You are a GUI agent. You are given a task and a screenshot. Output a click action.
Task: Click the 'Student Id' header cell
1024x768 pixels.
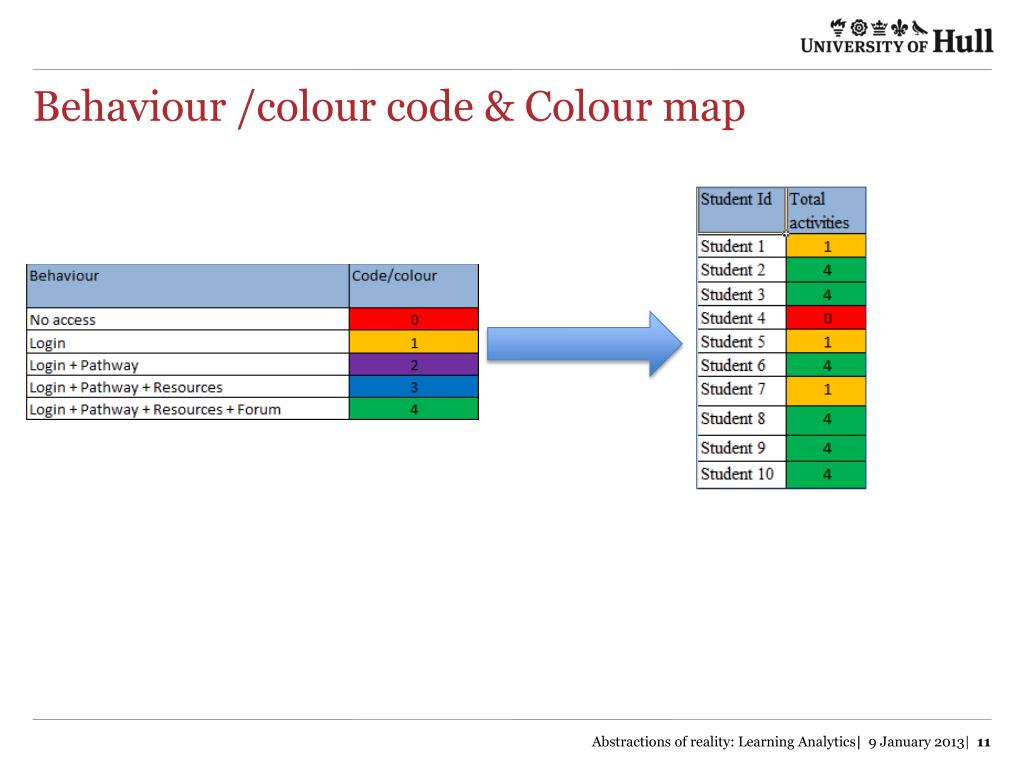[x=741, y=210]
